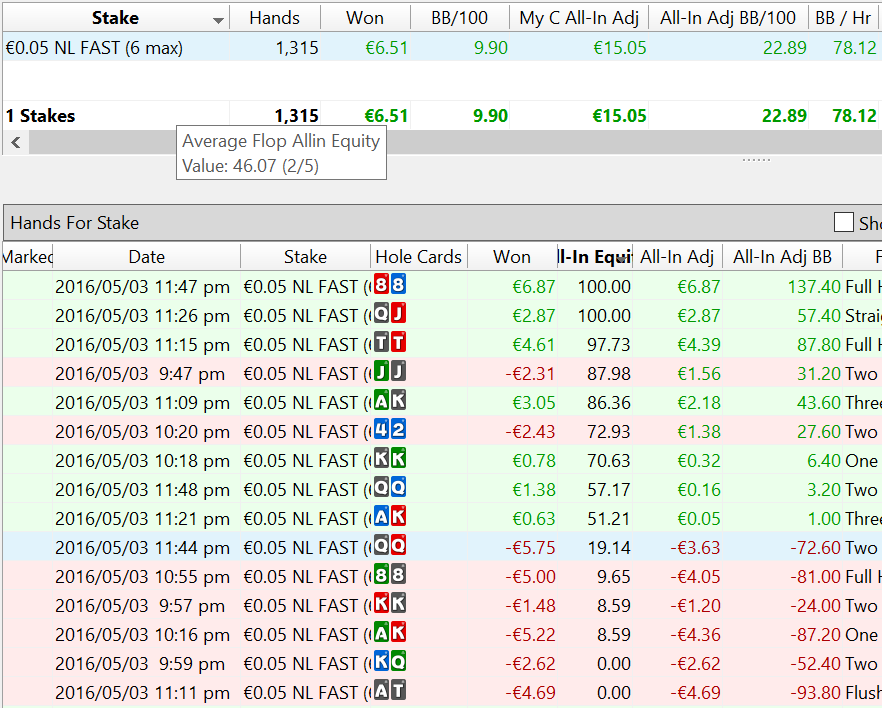Click the Won header in the top summary table

365,18
